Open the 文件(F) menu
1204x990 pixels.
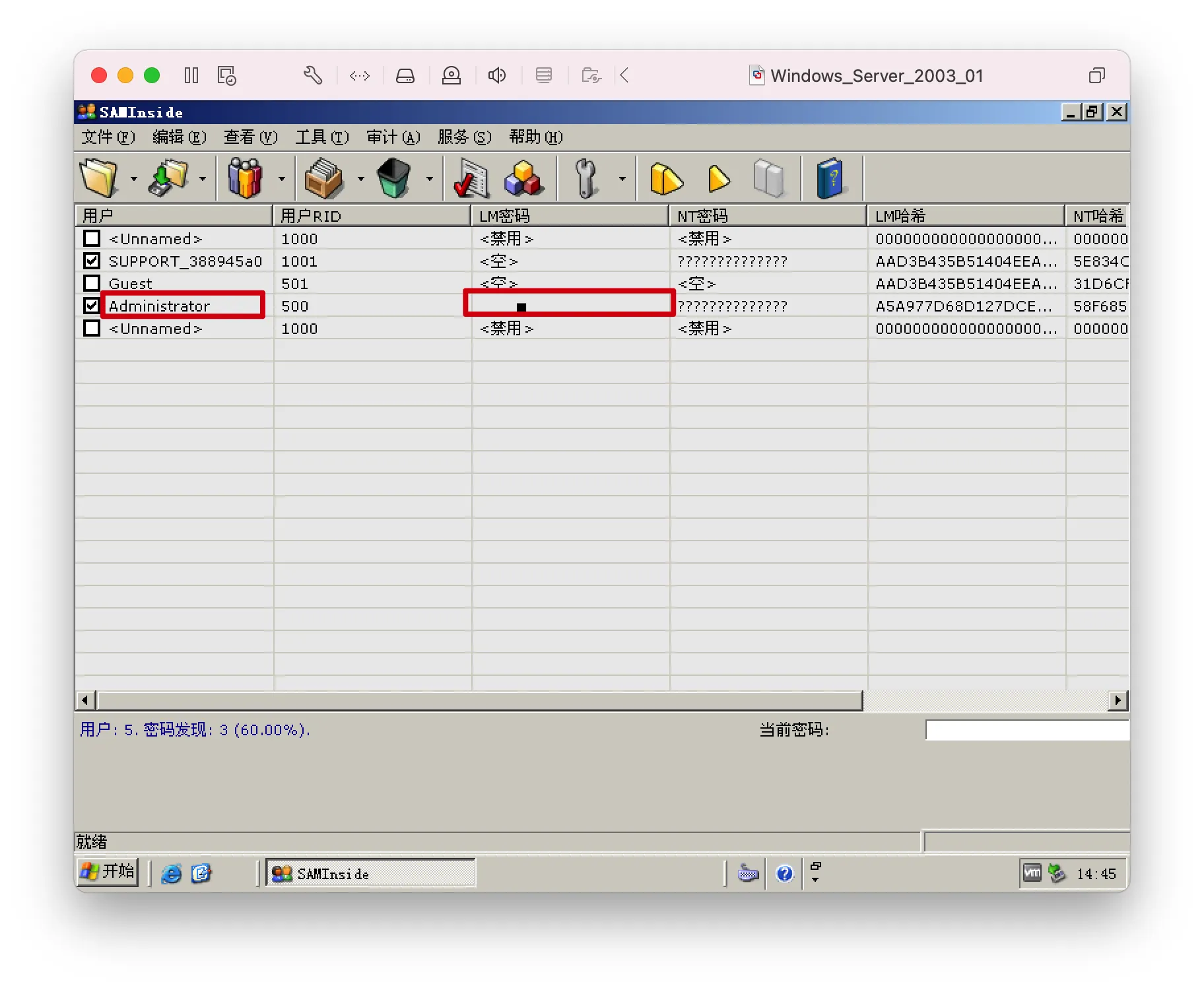108,137
